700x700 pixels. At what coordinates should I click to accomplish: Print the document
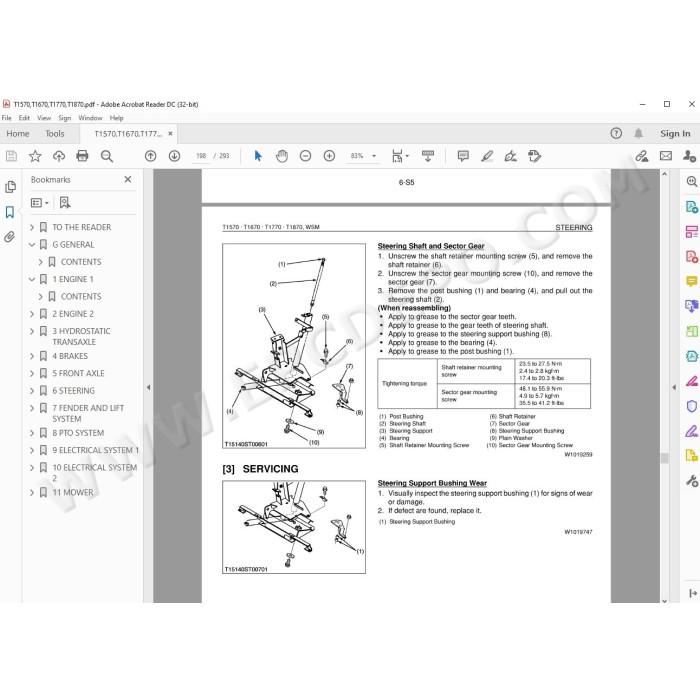pos(82,156)
